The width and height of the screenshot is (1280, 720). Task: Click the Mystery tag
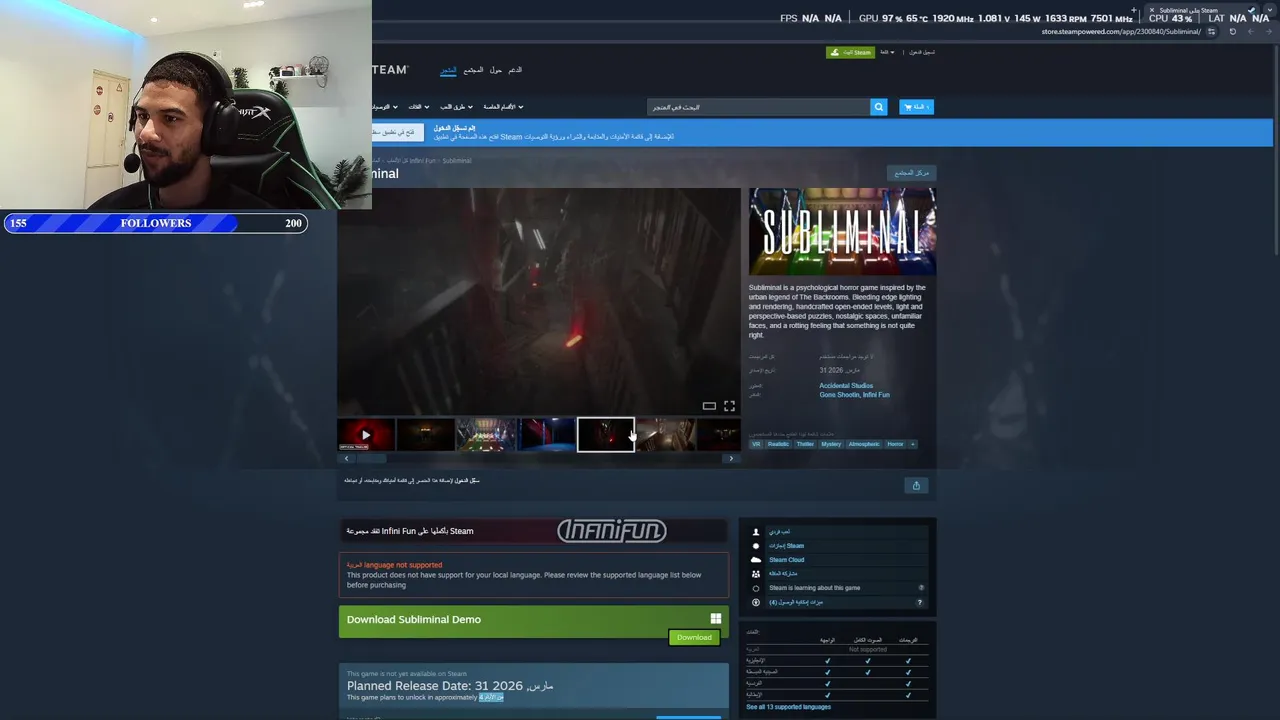pyautogui.click(x=831, y=444)
